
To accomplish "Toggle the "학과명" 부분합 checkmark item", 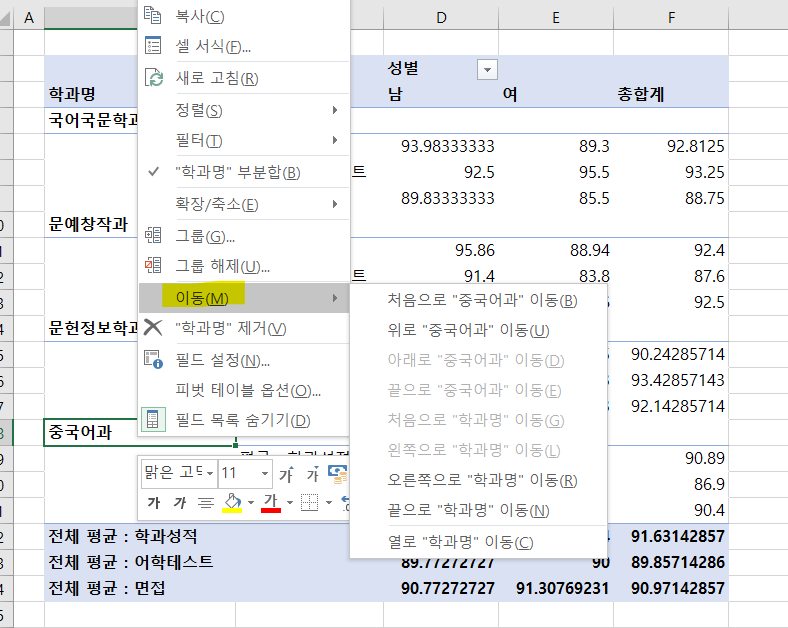I will click(x=237, y=172).
